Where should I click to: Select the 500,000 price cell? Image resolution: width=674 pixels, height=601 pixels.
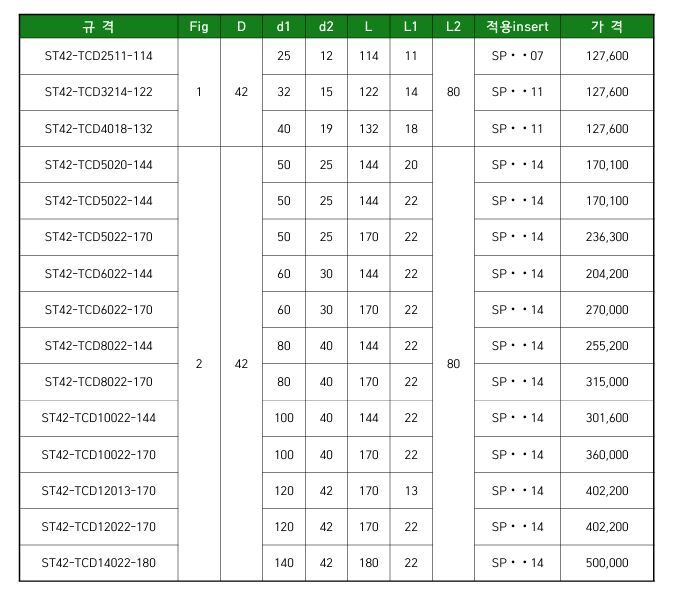coord(607,563)
